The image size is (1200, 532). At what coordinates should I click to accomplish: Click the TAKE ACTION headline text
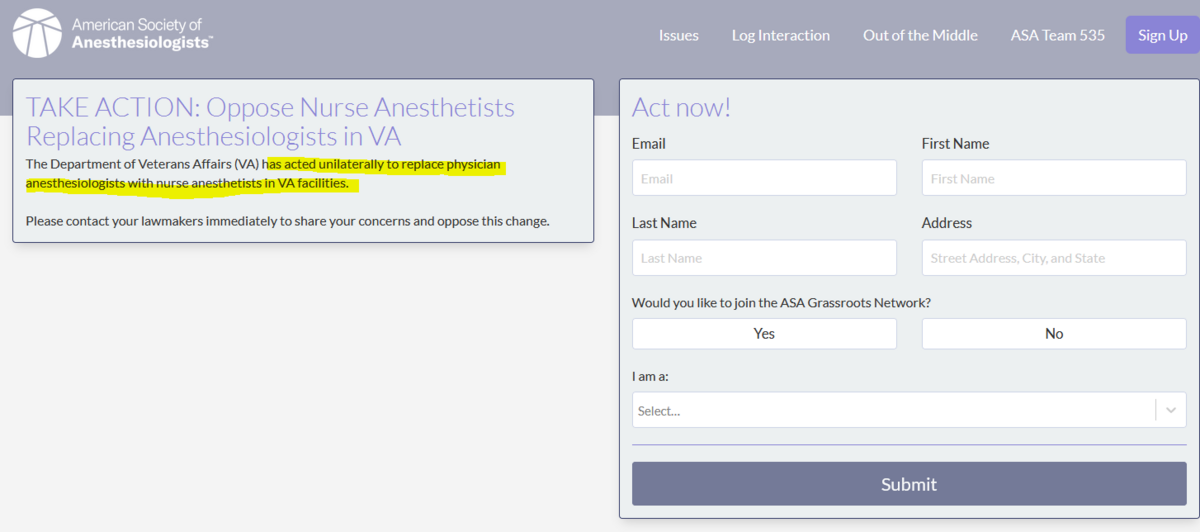coord(270,121)
